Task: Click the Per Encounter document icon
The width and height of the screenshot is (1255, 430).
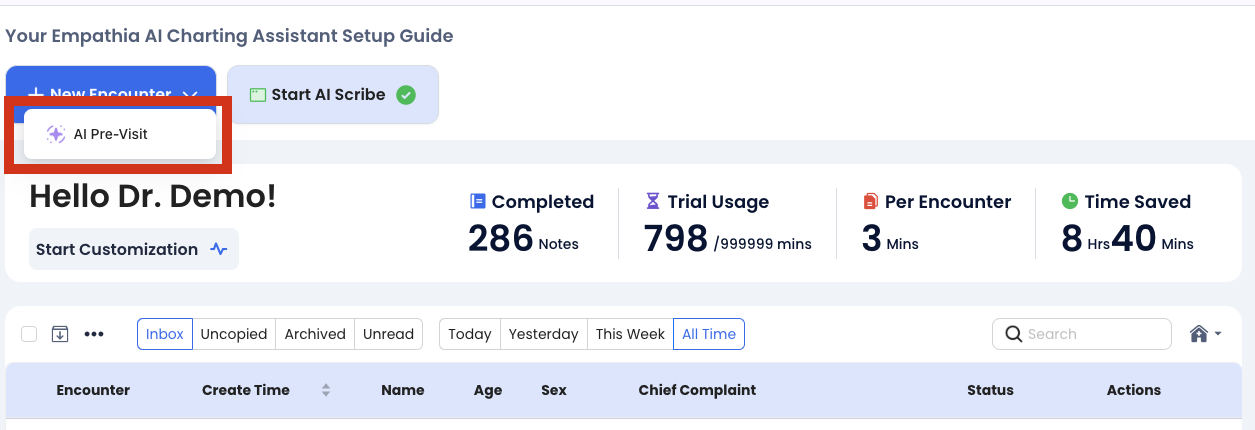Action: click(x=870, y=202)
